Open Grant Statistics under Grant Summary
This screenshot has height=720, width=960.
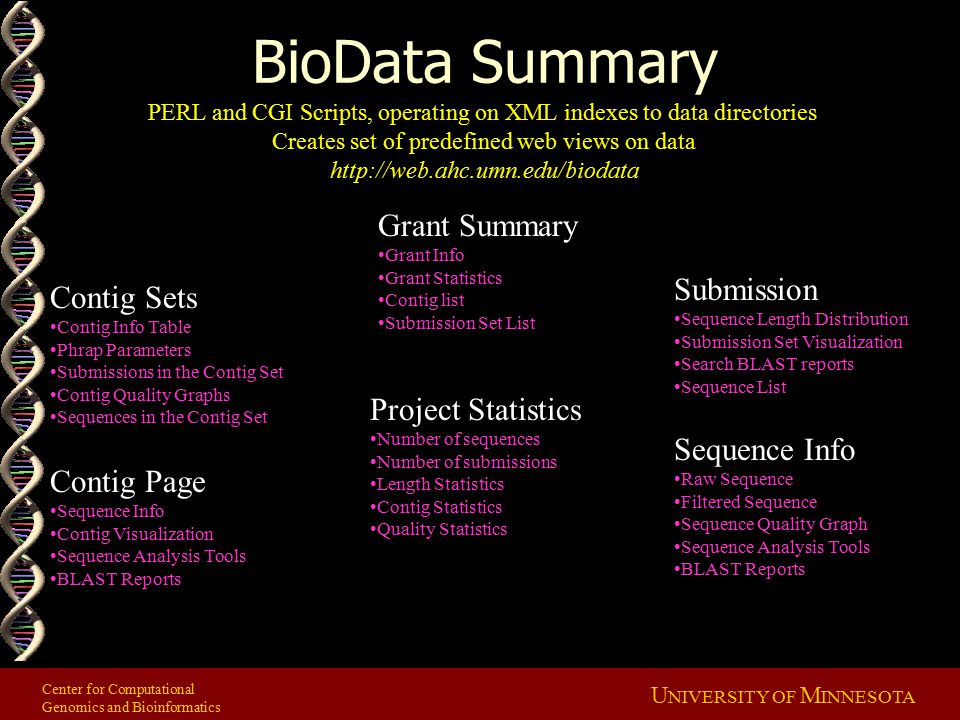tap(440, 278)
